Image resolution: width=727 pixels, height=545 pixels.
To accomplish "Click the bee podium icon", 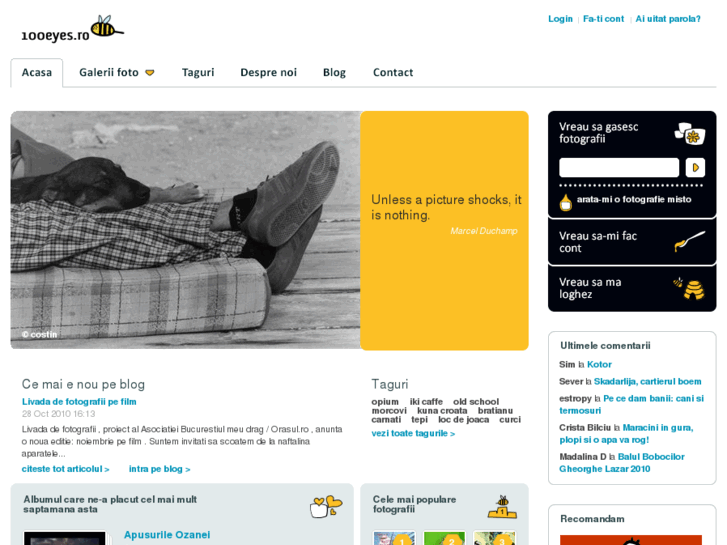I will tap(502, 507).
